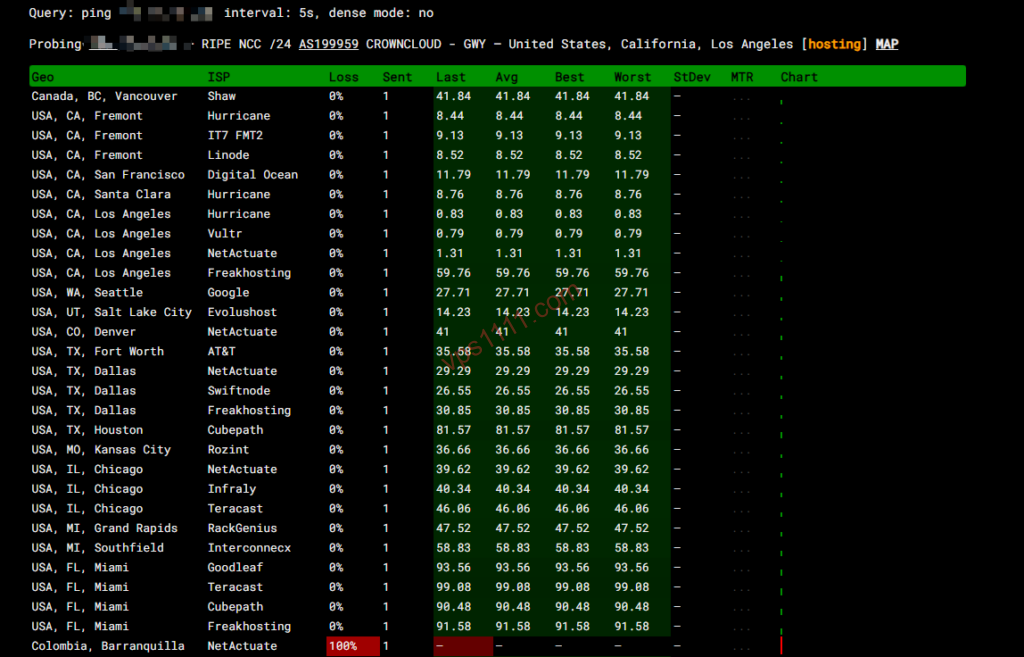Click the 58.83 Avg latency value
The width and height of the screenshot is (1024, 657).
pyautogui.click(x=513, y=547)
